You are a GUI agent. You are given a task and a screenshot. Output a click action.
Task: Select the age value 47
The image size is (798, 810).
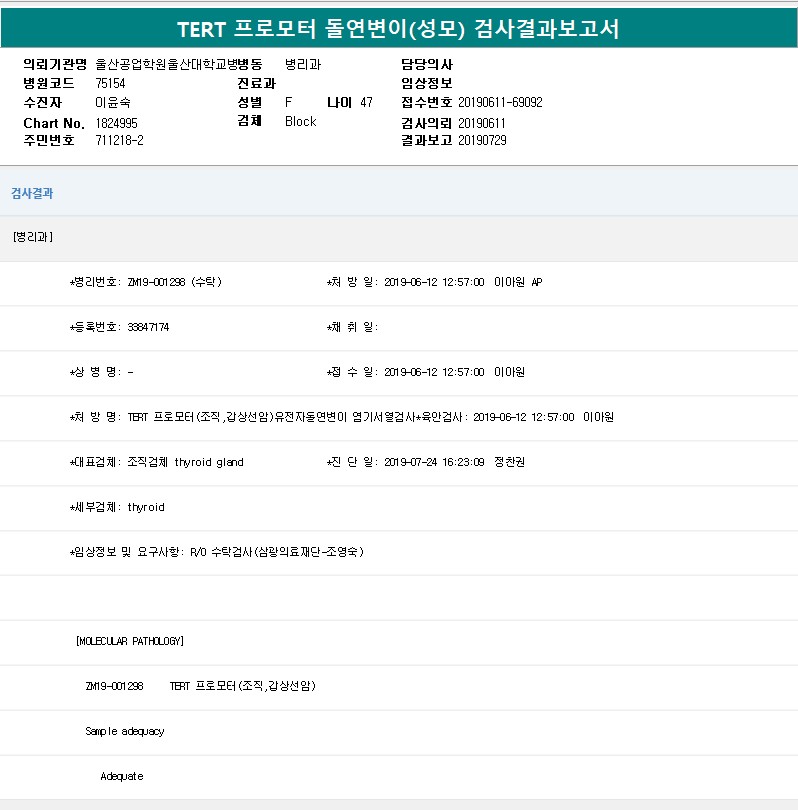click(367, 102)
